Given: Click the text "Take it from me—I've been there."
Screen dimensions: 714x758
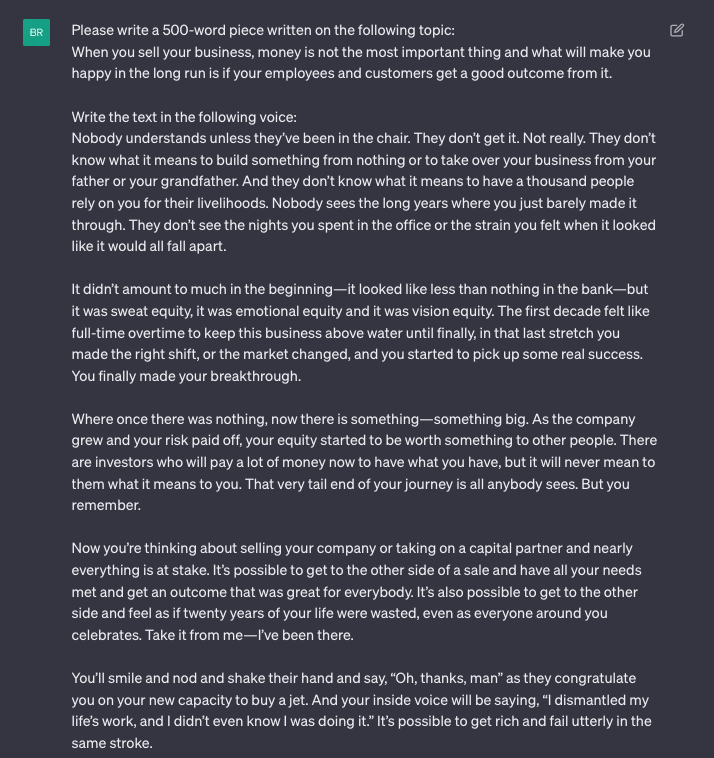Looking at the screenshot, I should pyautogui.click(x=248, y=635).
